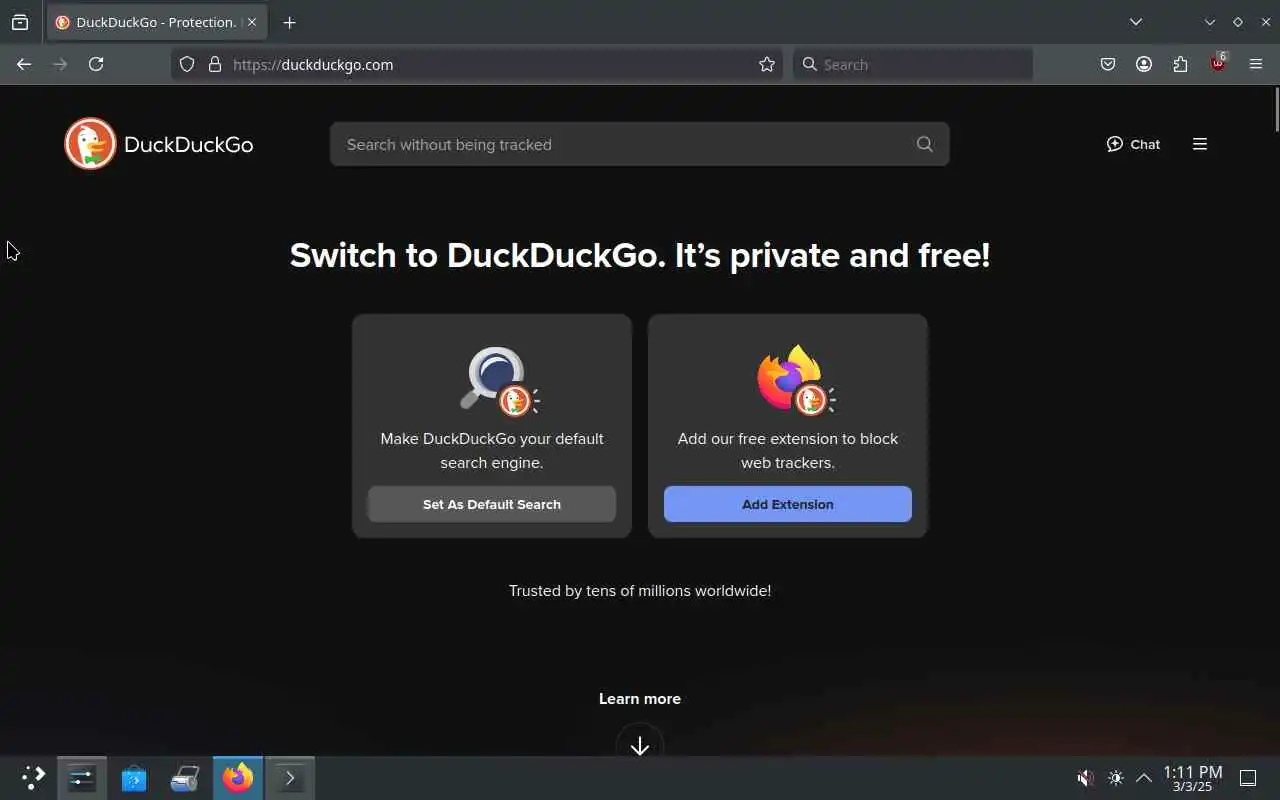Screen dimensions: 1280x800
Task: Click the uBlock Origin extension icon
Action: click(x=1218, y=62)
